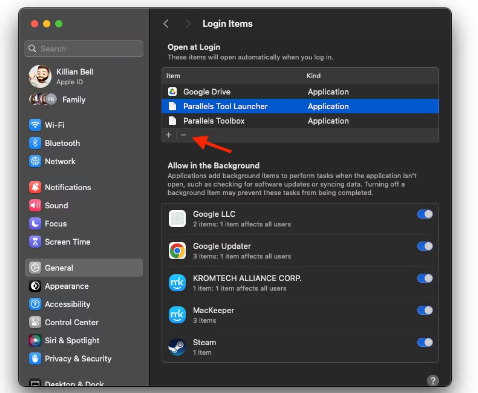Open the Network globe icon
This screenshot has height=393, width=478.
point(35,161)
